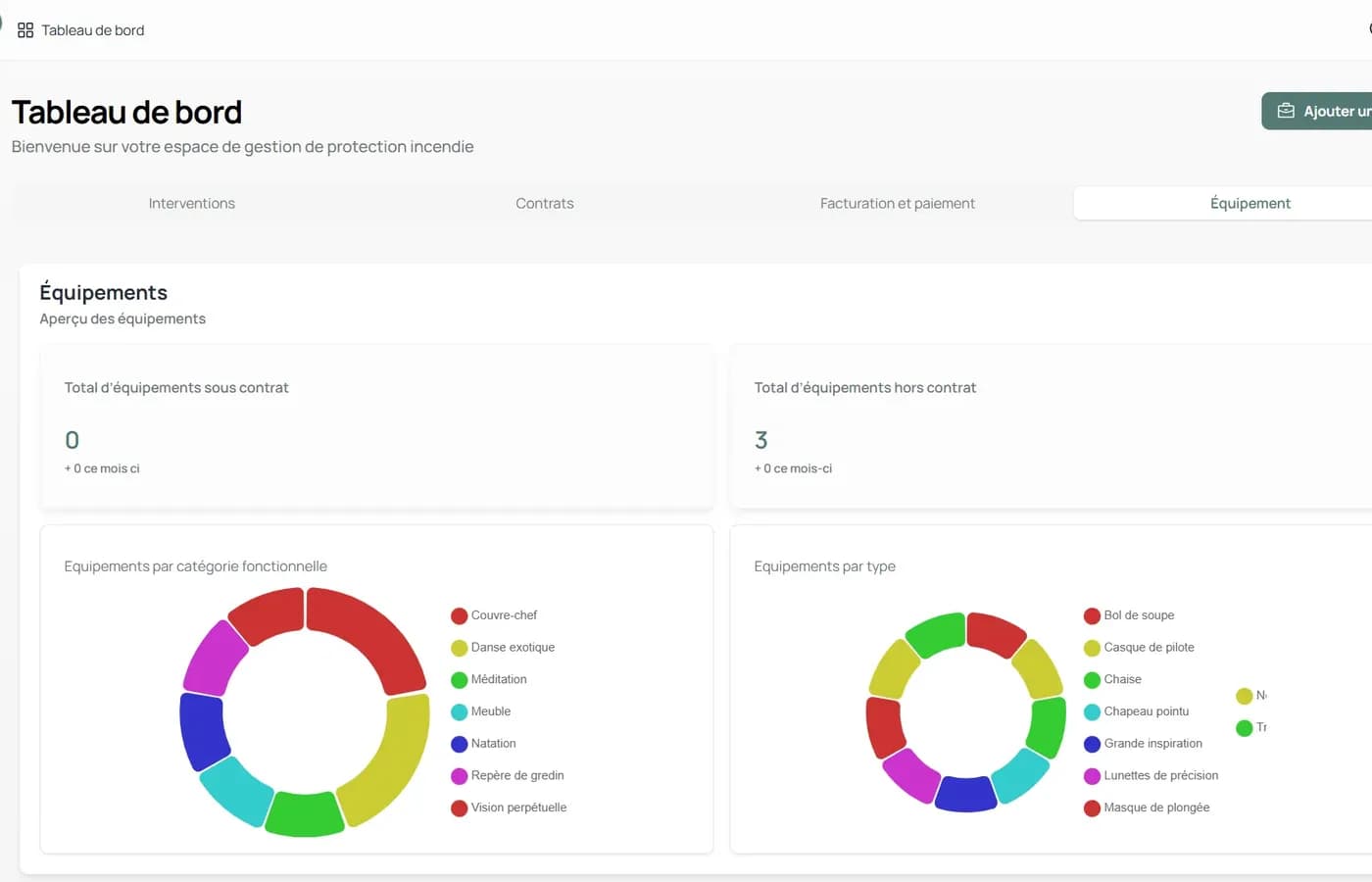Click the Chapeau pointu legend marker
The height and width of the screenshot is (882, 1372).
coord(1092,712)
